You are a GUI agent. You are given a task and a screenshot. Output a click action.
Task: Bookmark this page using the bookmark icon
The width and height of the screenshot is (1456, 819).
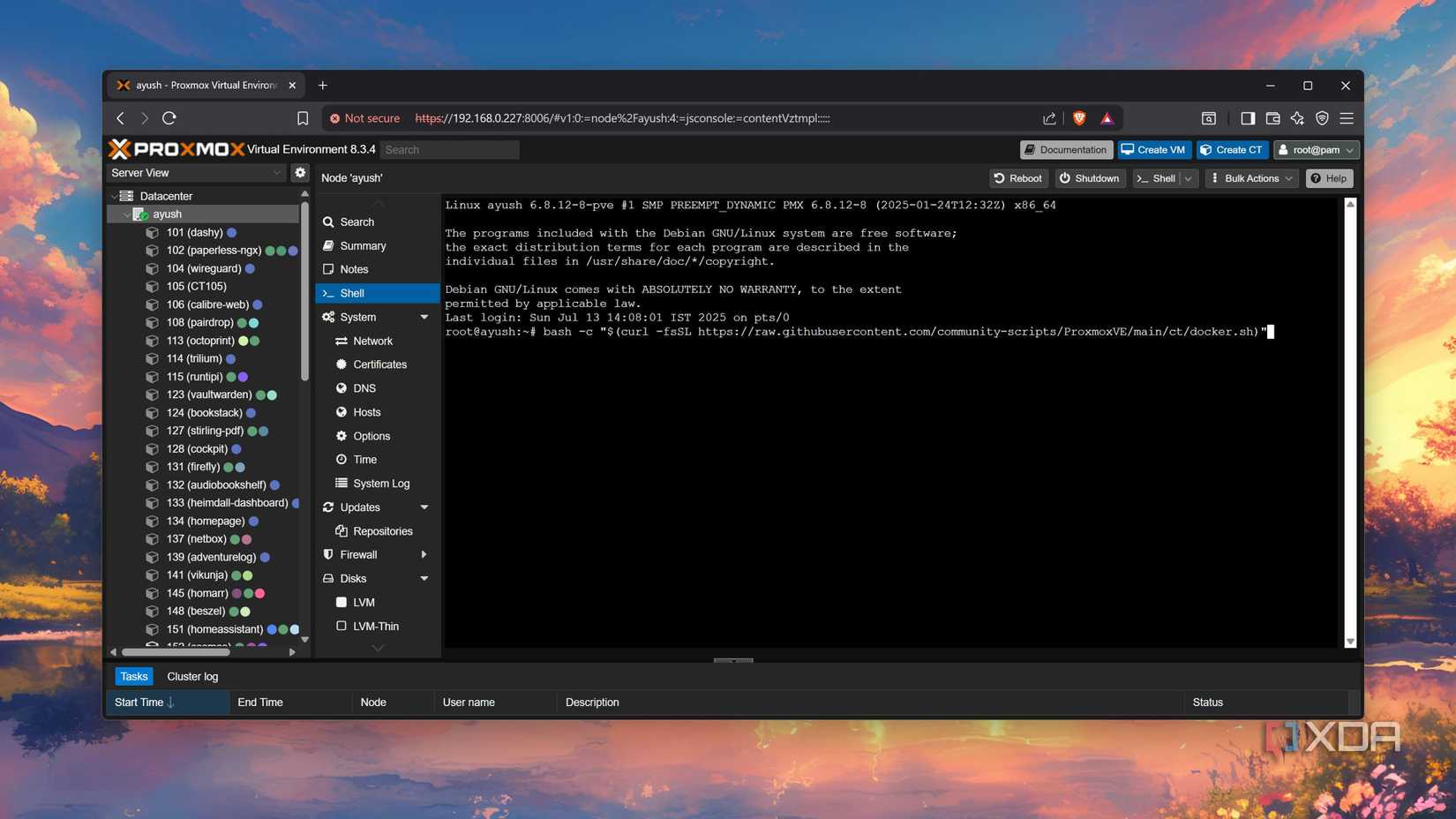coord(303,118)
